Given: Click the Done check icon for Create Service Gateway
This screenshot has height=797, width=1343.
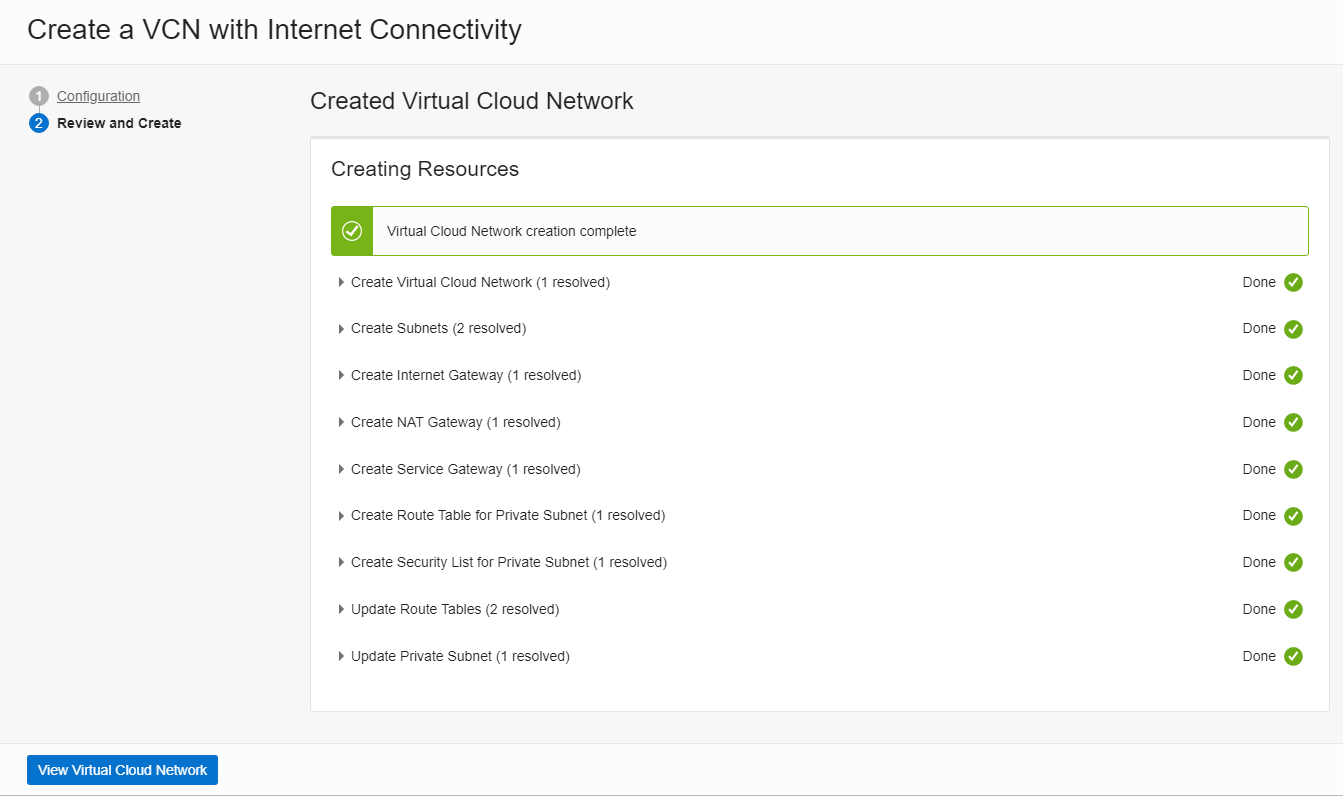Looking at the screenshot, I should (x=1292, y=468).
